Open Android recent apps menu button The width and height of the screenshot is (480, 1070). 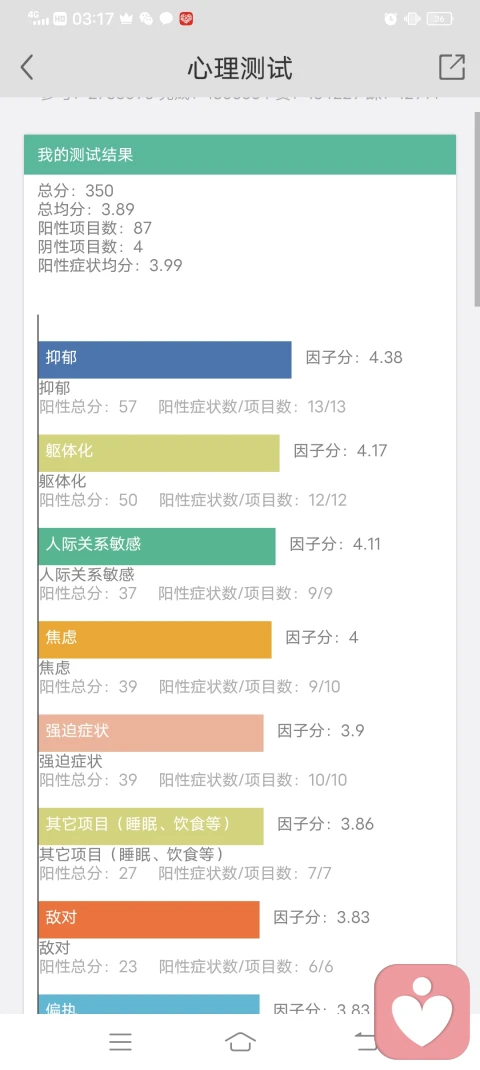[120, 1041]
